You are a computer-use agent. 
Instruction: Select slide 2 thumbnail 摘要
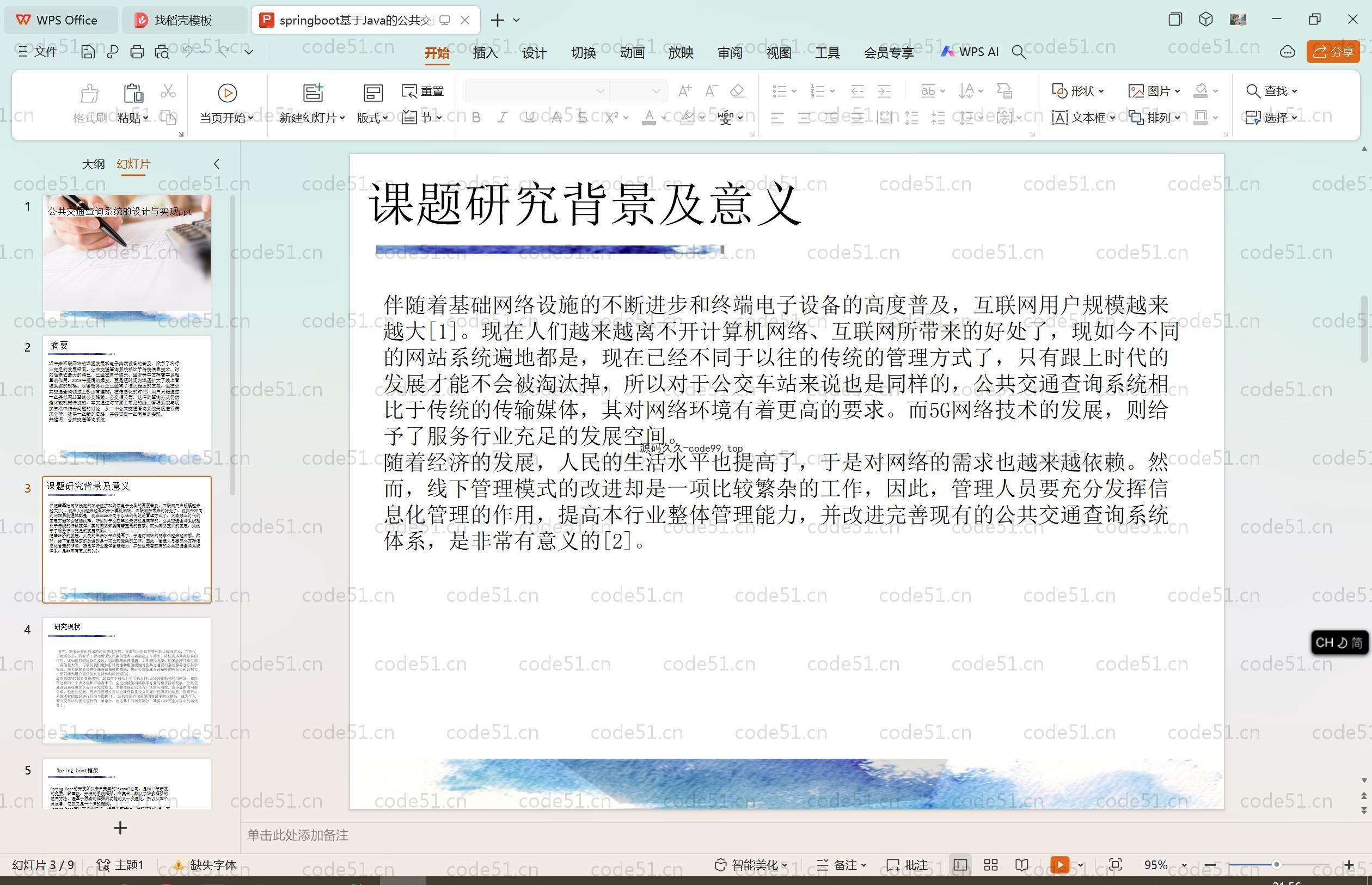click(127, 399)
